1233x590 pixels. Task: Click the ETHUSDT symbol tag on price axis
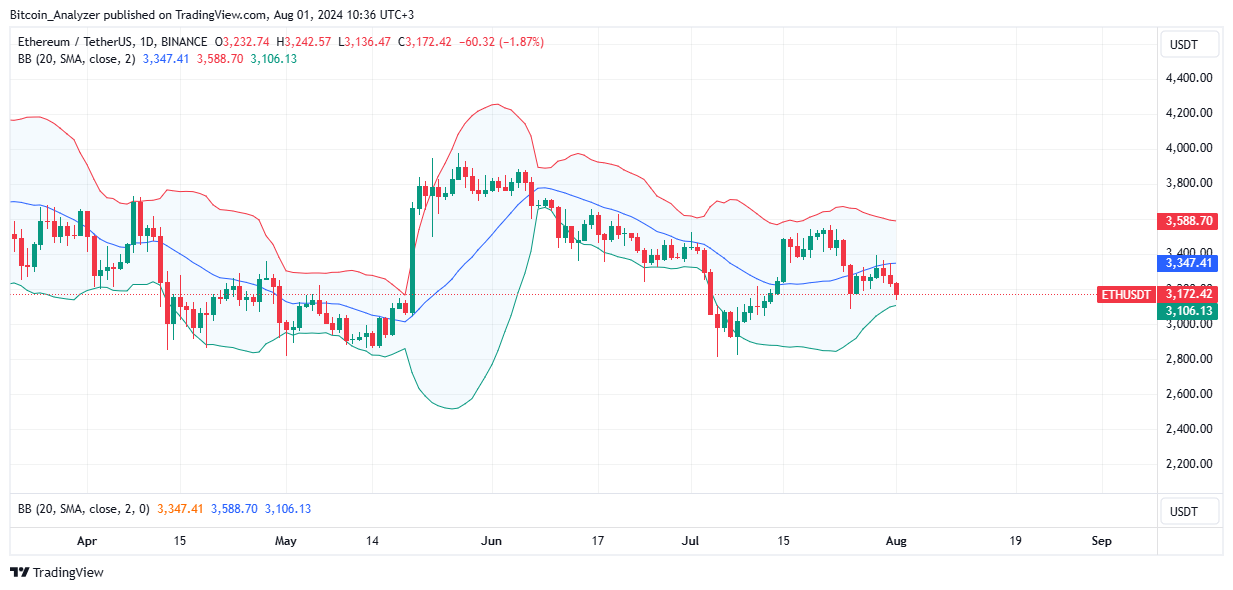click(1126, 294)
